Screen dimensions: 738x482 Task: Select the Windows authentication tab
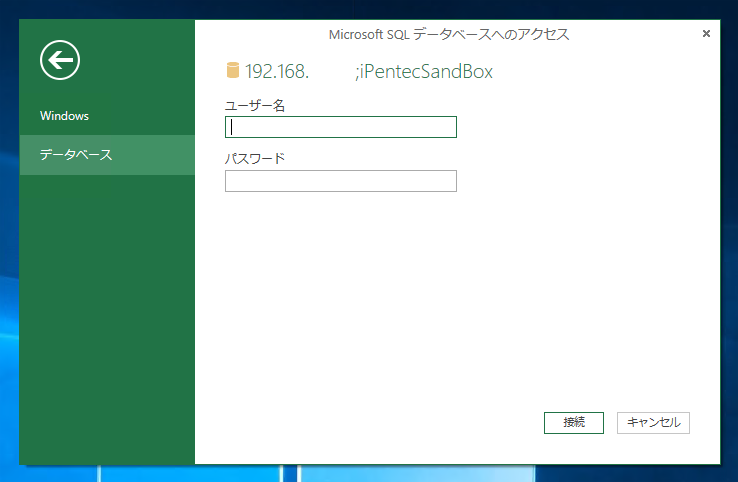107,116
